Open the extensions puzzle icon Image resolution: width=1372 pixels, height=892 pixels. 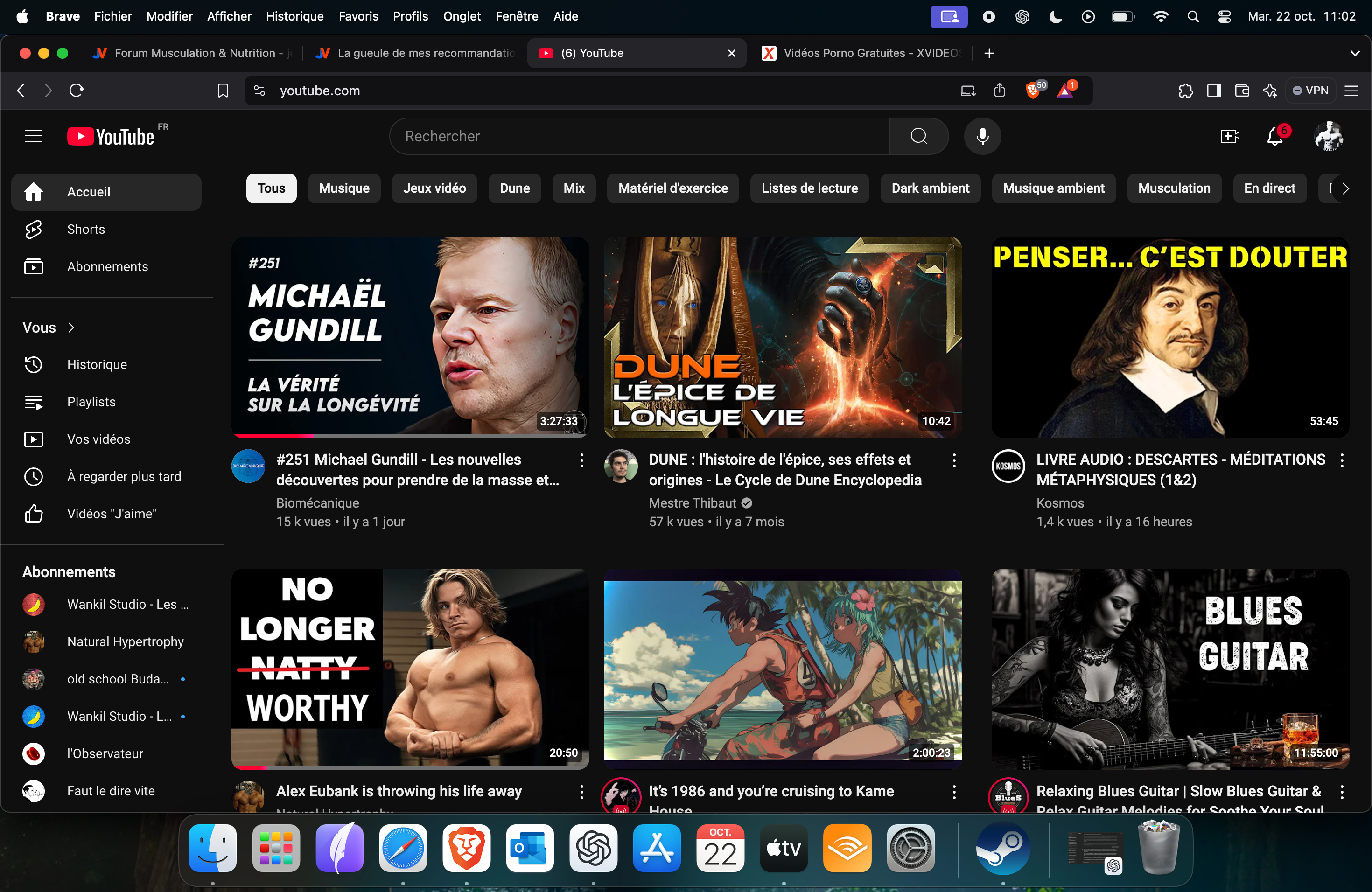1186,91
